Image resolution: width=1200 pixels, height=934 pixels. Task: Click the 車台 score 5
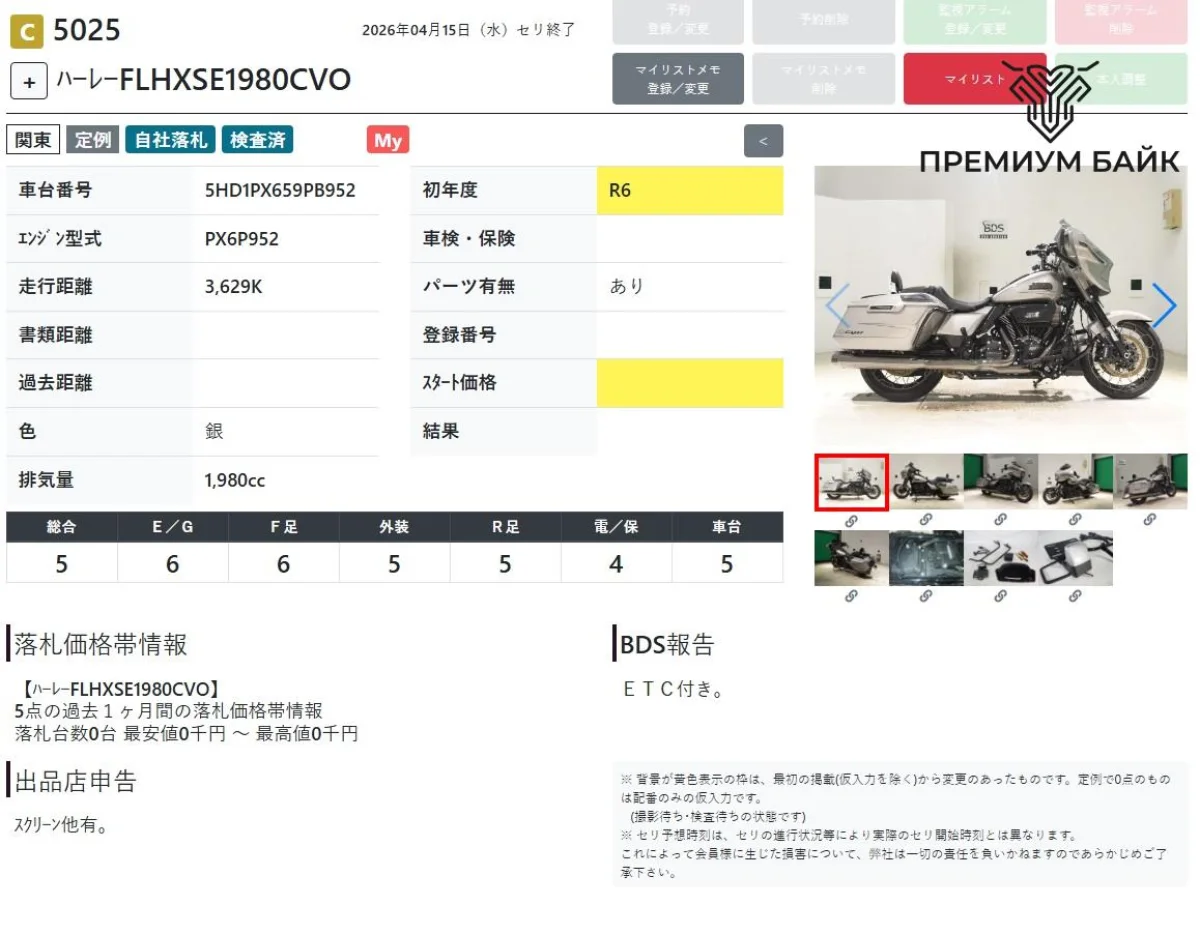coord(727,565)
